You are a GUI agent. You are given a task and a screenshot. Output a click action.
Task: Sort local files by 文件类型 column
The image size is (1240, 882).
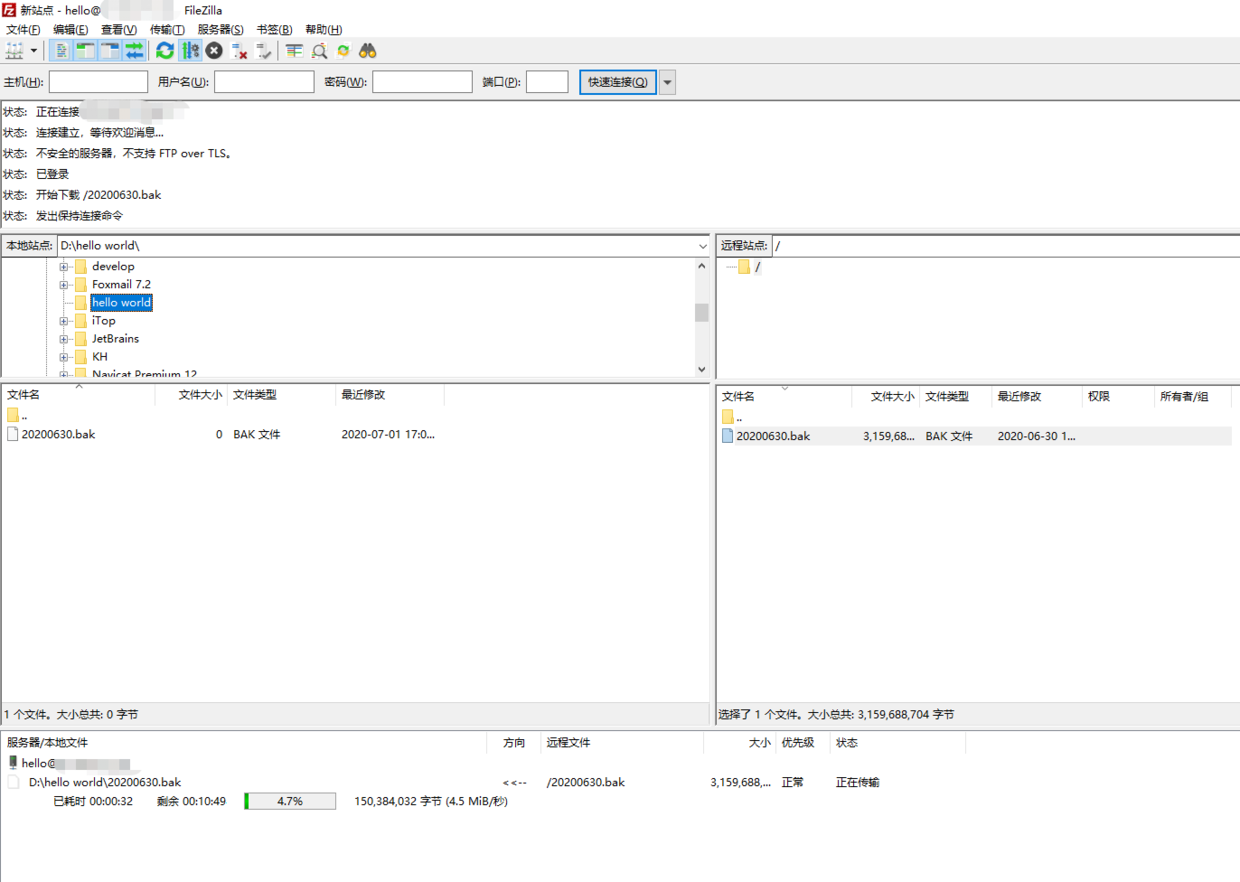click(x=281, y=395)
